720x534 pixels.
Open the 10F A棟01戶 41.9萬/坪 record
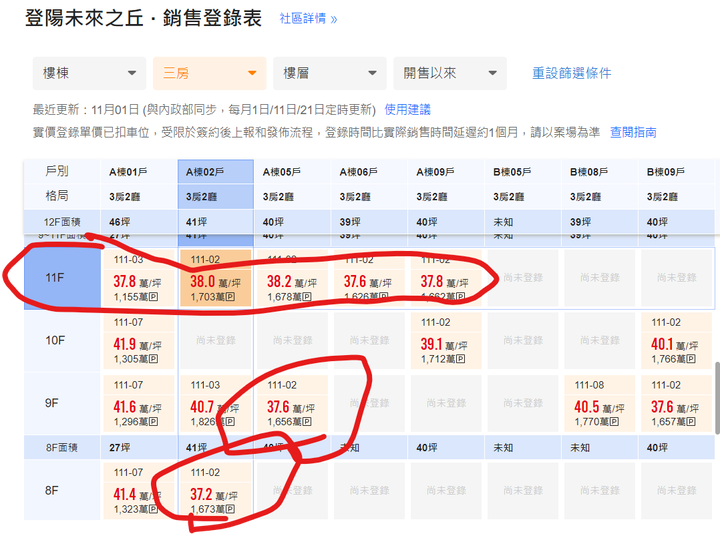click(x=139, y=340)
